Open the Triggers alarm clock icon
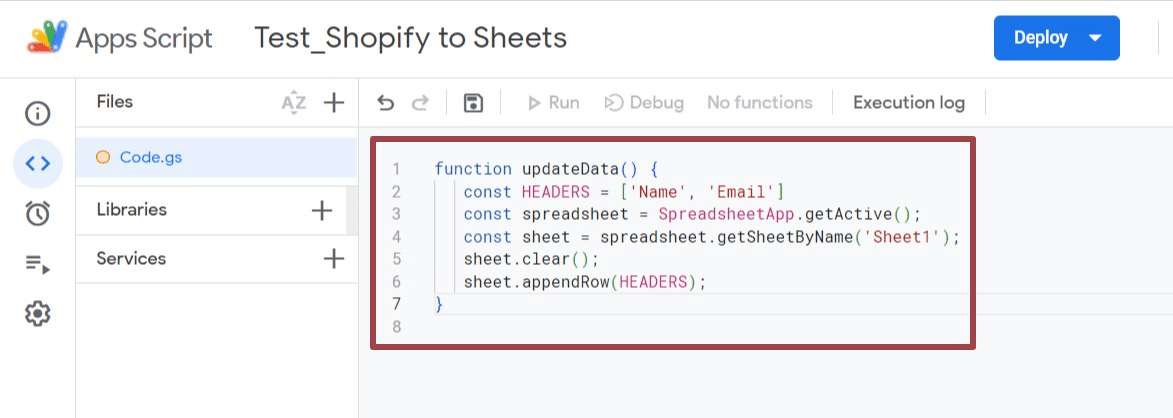Viewport: 1173px width, 418px height. click(x=37, y=213)
